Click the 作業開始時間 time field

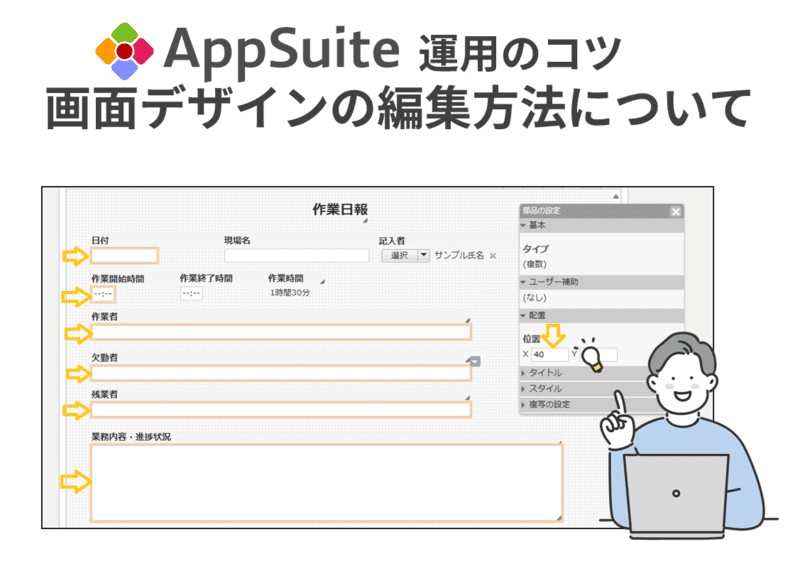click(x=103, y=294)
